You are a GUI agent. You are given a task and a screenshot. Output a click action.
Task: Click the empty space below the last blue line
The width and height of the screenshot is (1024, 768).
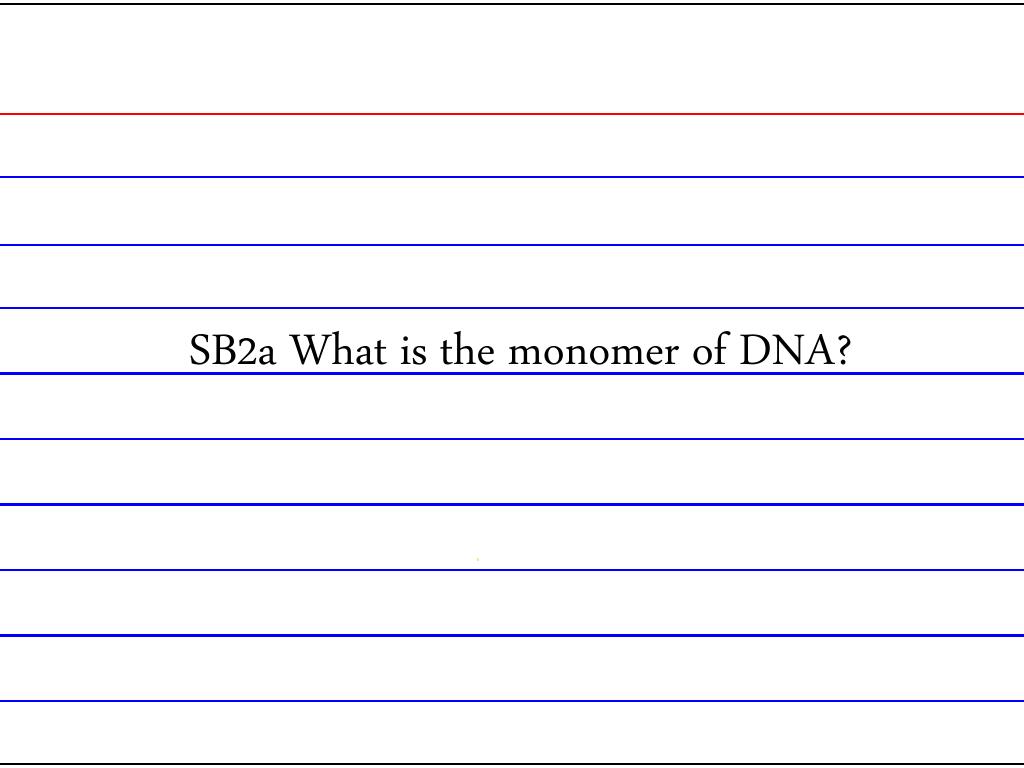click(512, 732)
